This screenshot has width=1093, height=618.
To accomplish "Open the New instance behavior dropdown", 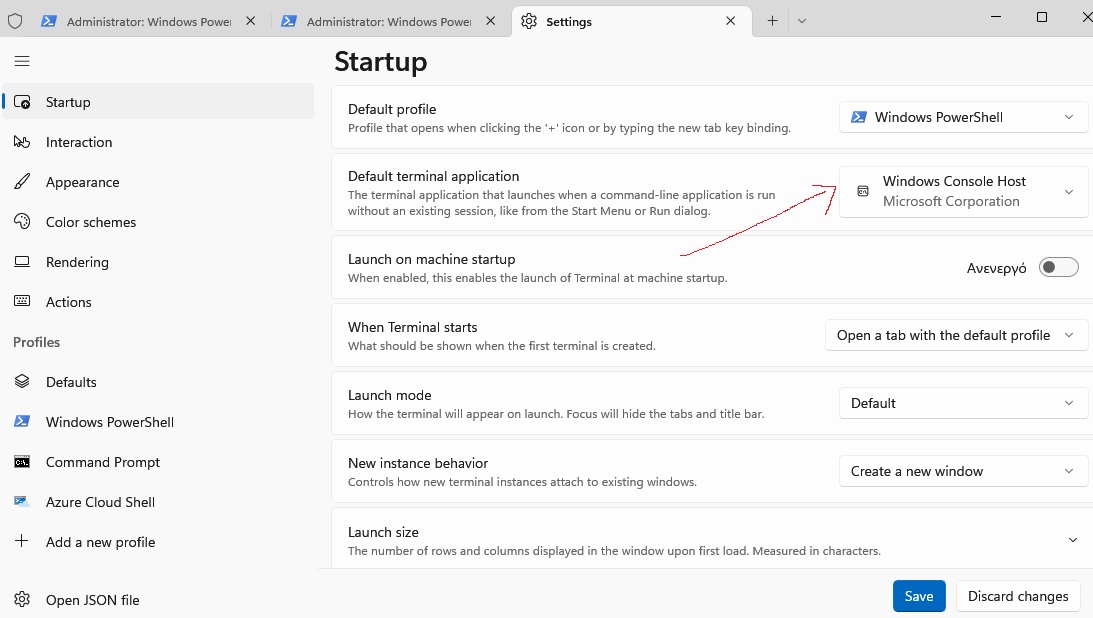I will 963,472.
